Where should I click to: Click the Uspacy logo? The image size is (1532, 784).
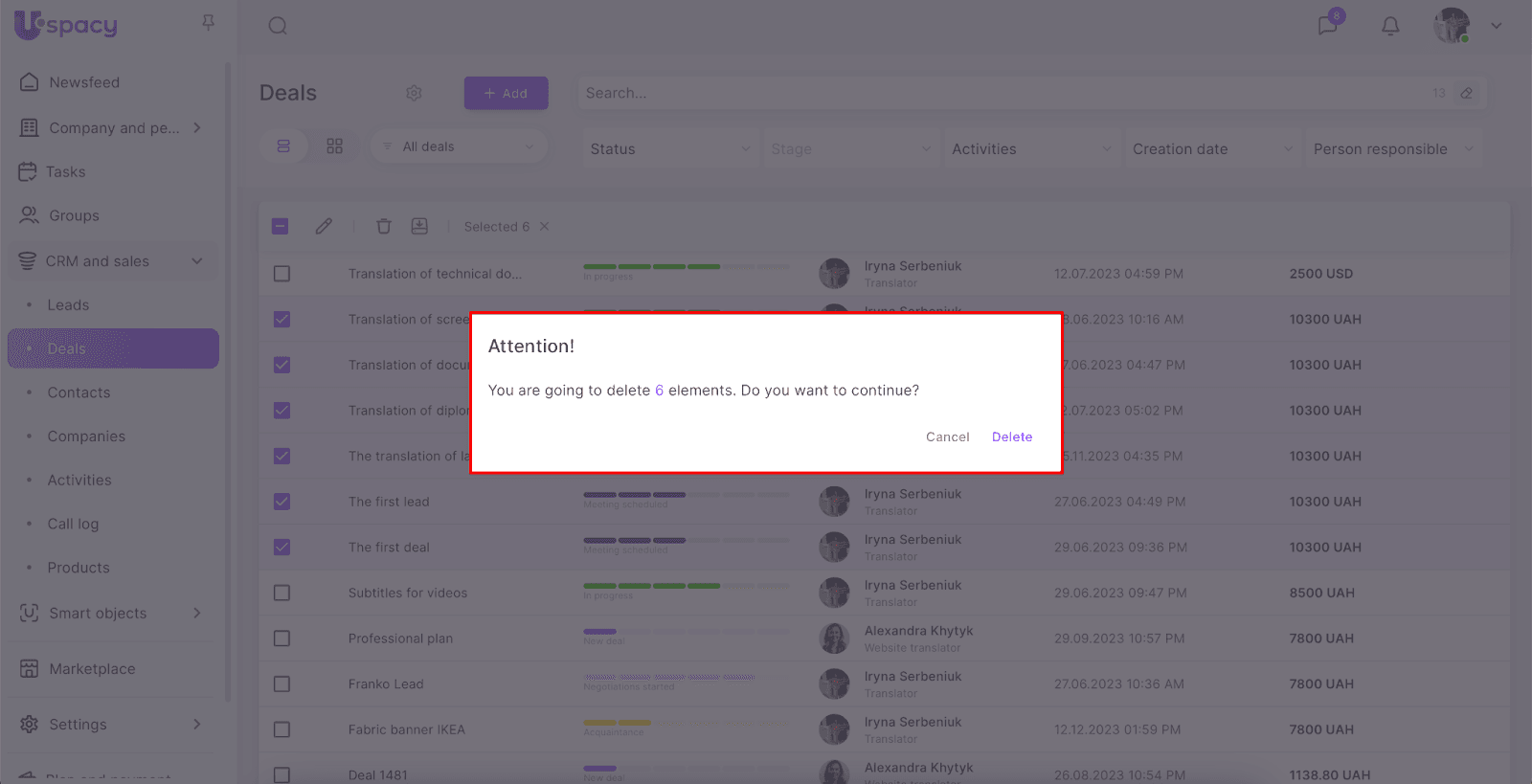66,25
